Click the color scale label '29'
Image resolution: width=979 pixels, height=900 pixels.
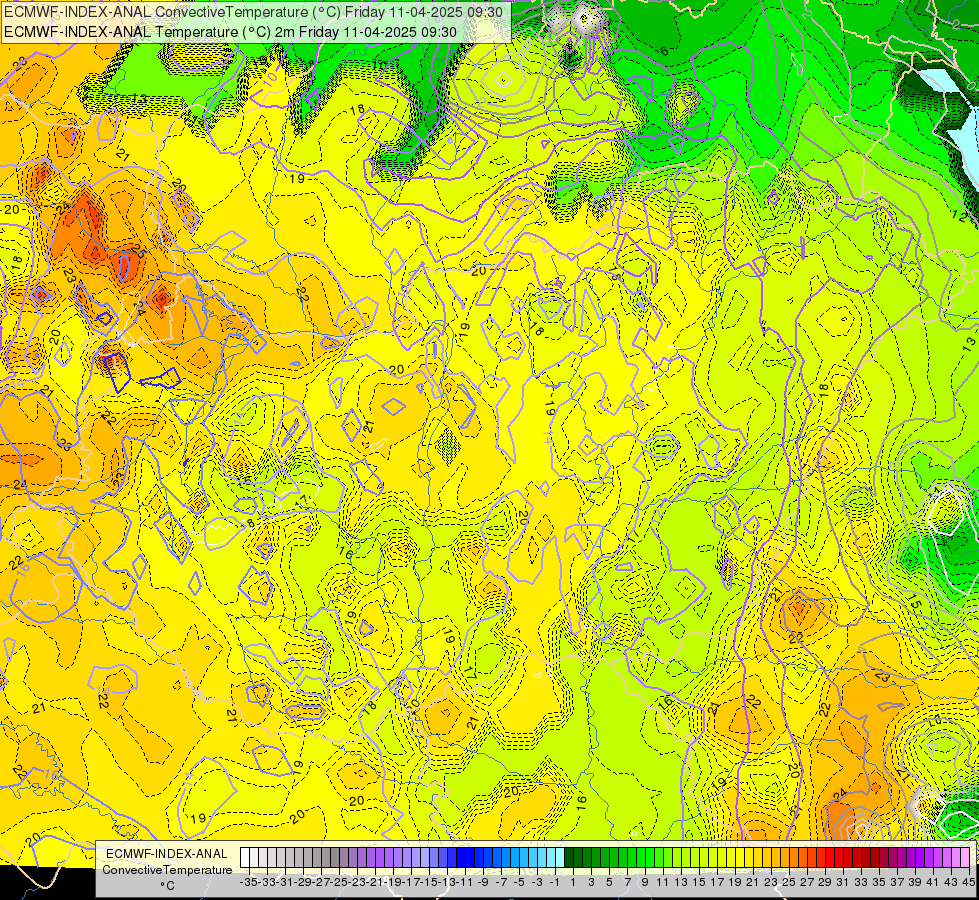[825, 883]
